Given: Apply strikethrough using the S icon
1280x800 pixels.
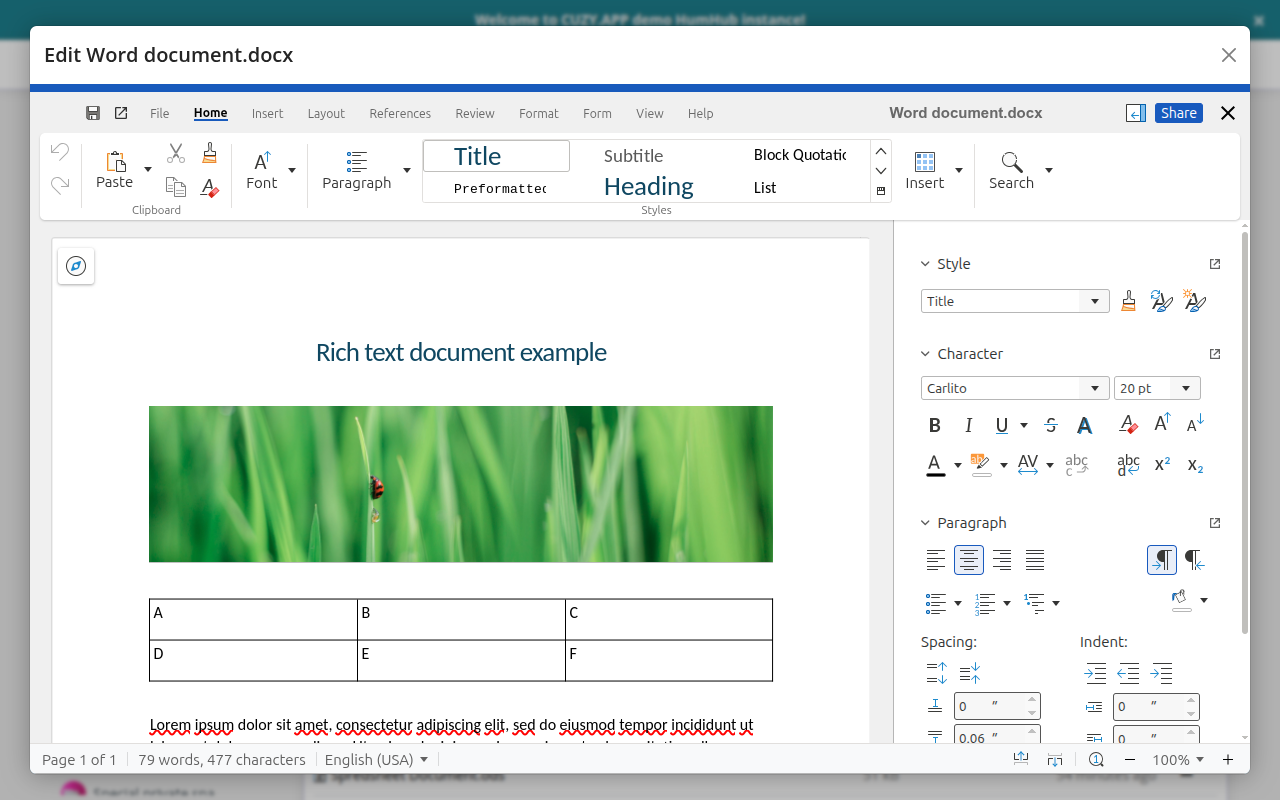Looking at the screenshot, I should (x=1050, y=425).
